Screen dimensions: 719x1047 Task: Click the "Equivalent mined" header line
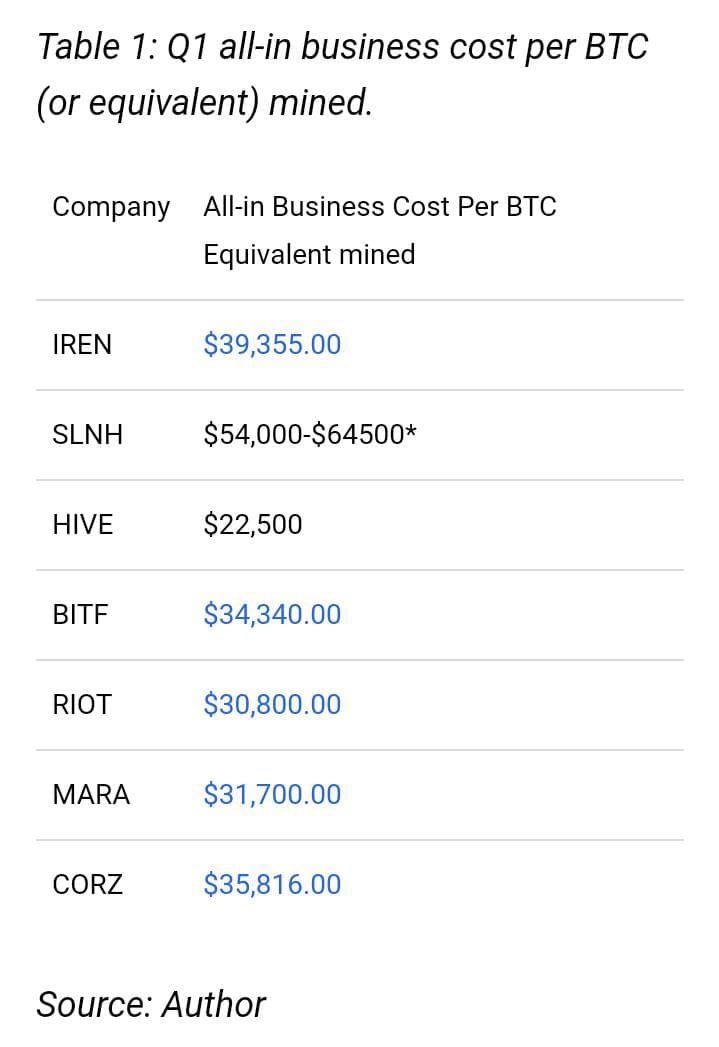coord(309,254)
